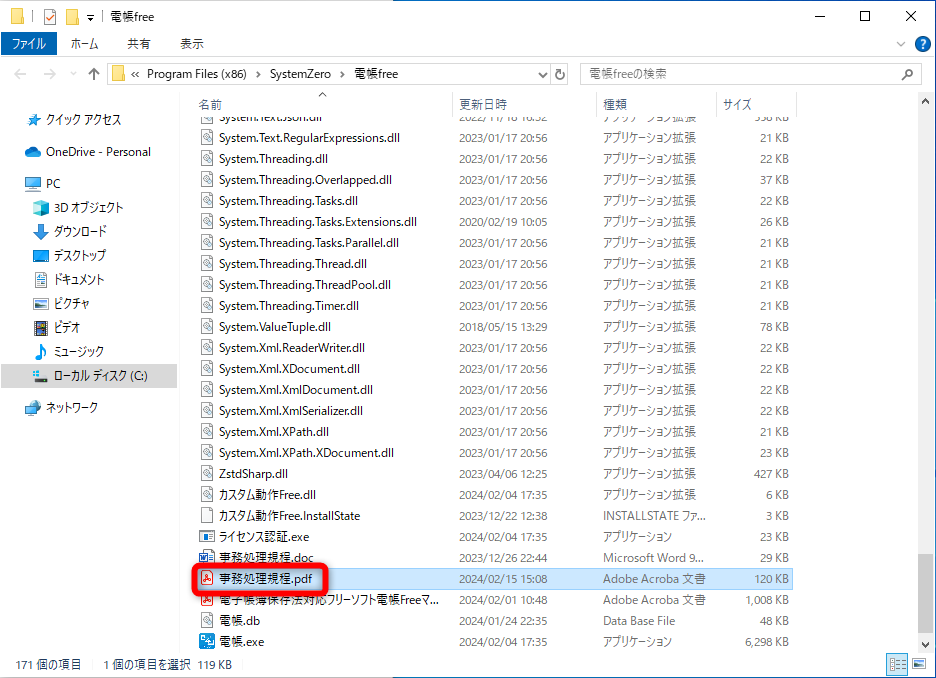
Task: Go up one folder level
Action: (x=94, y=74)
